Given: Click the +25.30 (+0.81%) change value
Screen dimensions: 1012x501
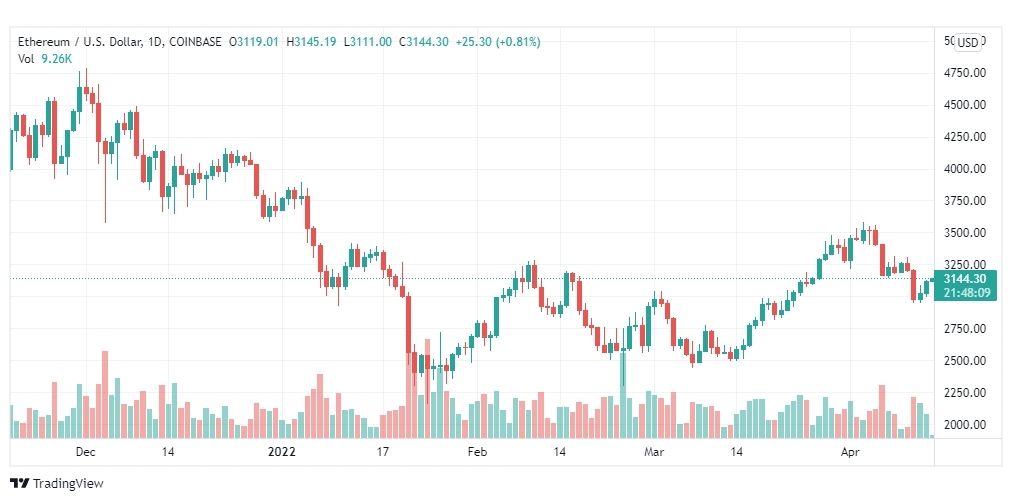Looking at the screenshot, I should pos(498,42).
